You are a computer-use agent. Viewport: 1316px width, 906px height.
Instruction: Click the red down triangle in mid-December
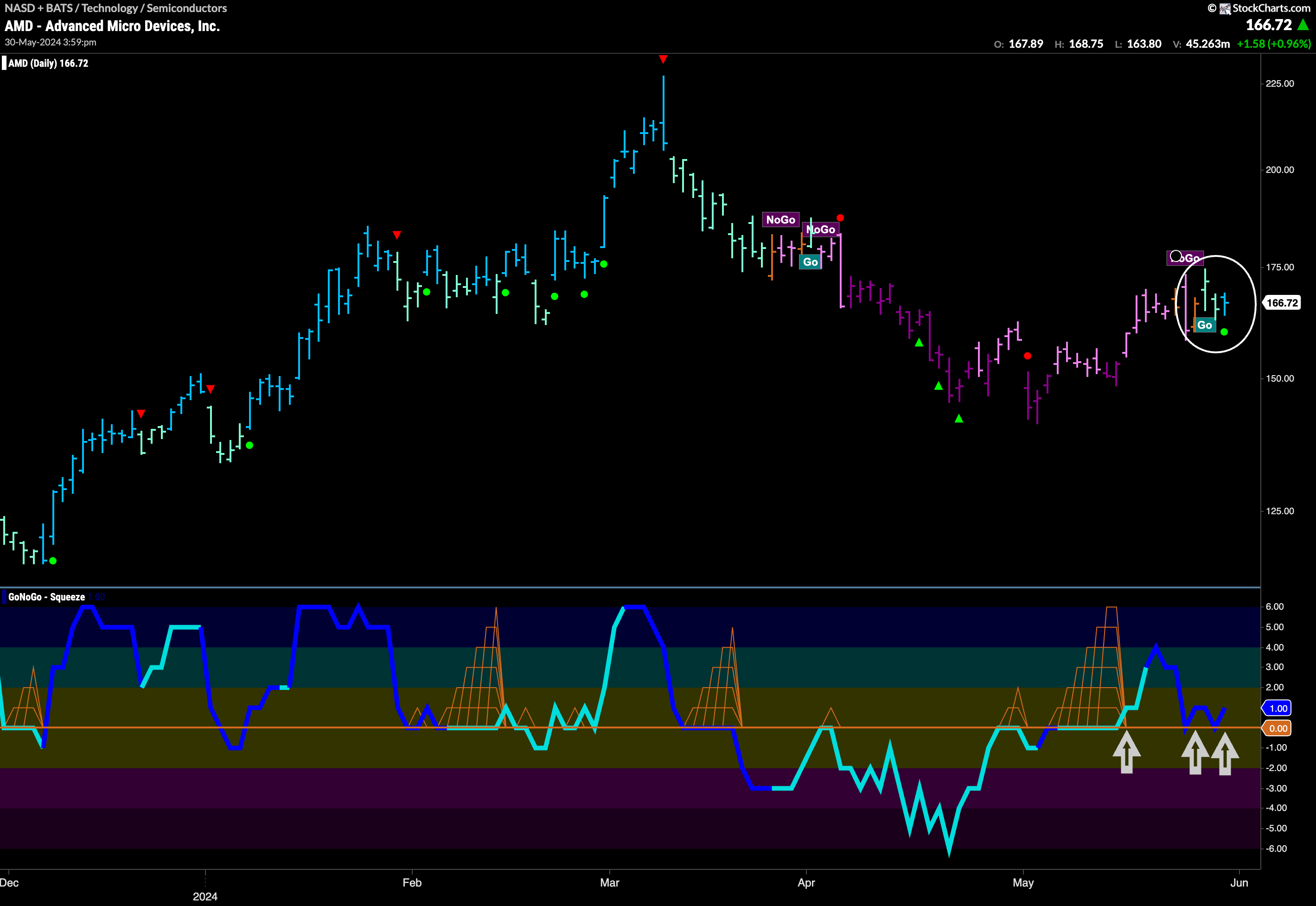coord(141,413)
